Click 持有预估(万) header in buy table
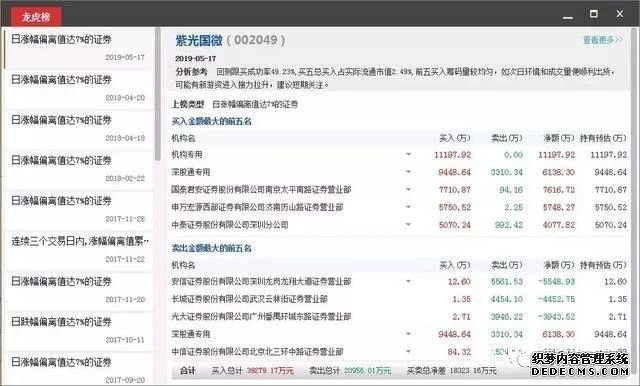640x386 pixels. (x=603, y=138)
